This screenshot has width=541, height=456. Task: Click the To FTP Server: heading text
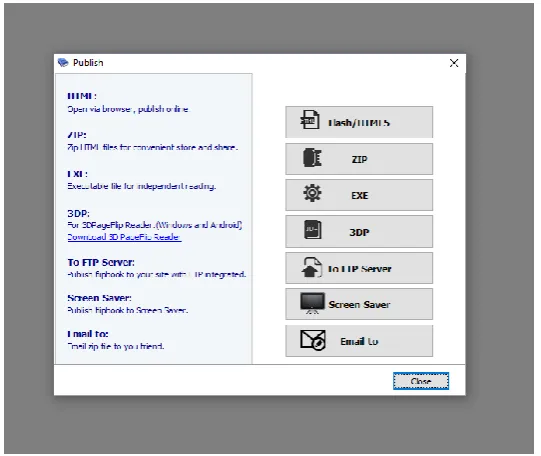[x=101, y=262]
